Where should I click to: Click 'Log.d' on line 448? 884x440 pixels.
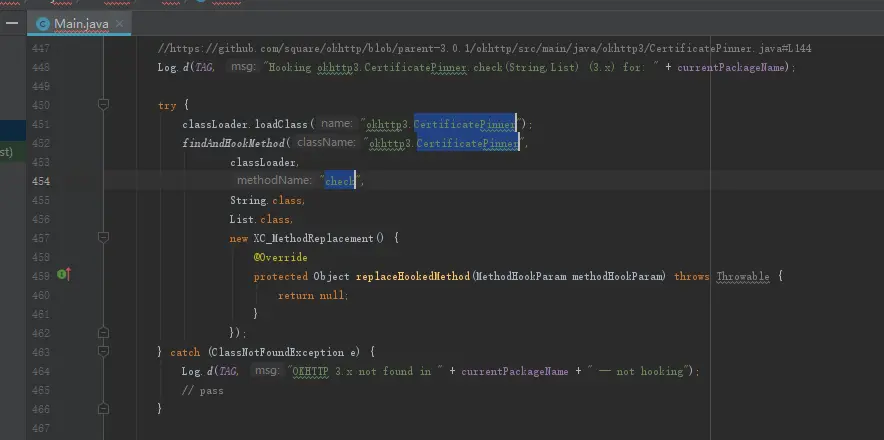click(174, 67)
